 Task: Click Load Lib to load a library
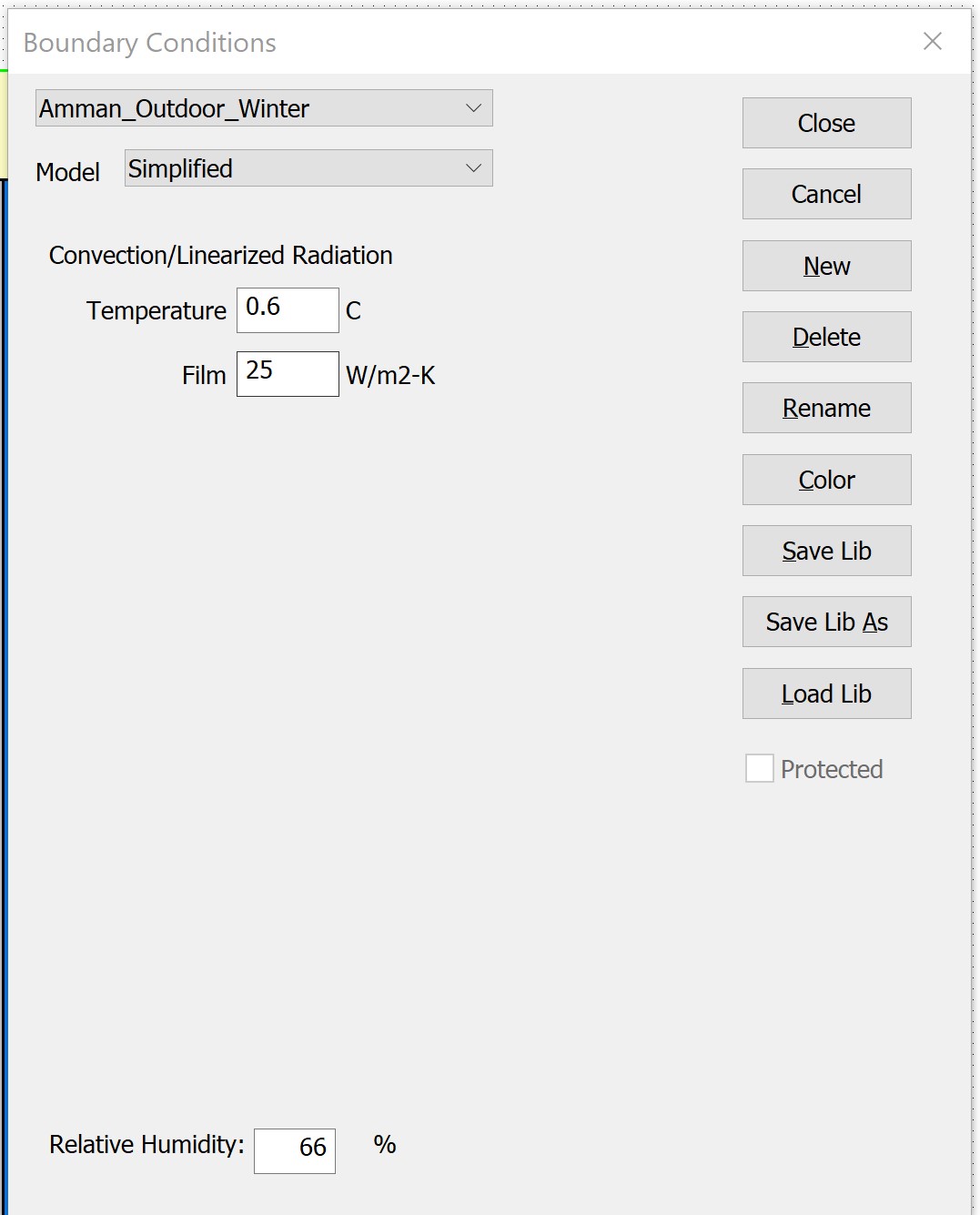point(826,694)
